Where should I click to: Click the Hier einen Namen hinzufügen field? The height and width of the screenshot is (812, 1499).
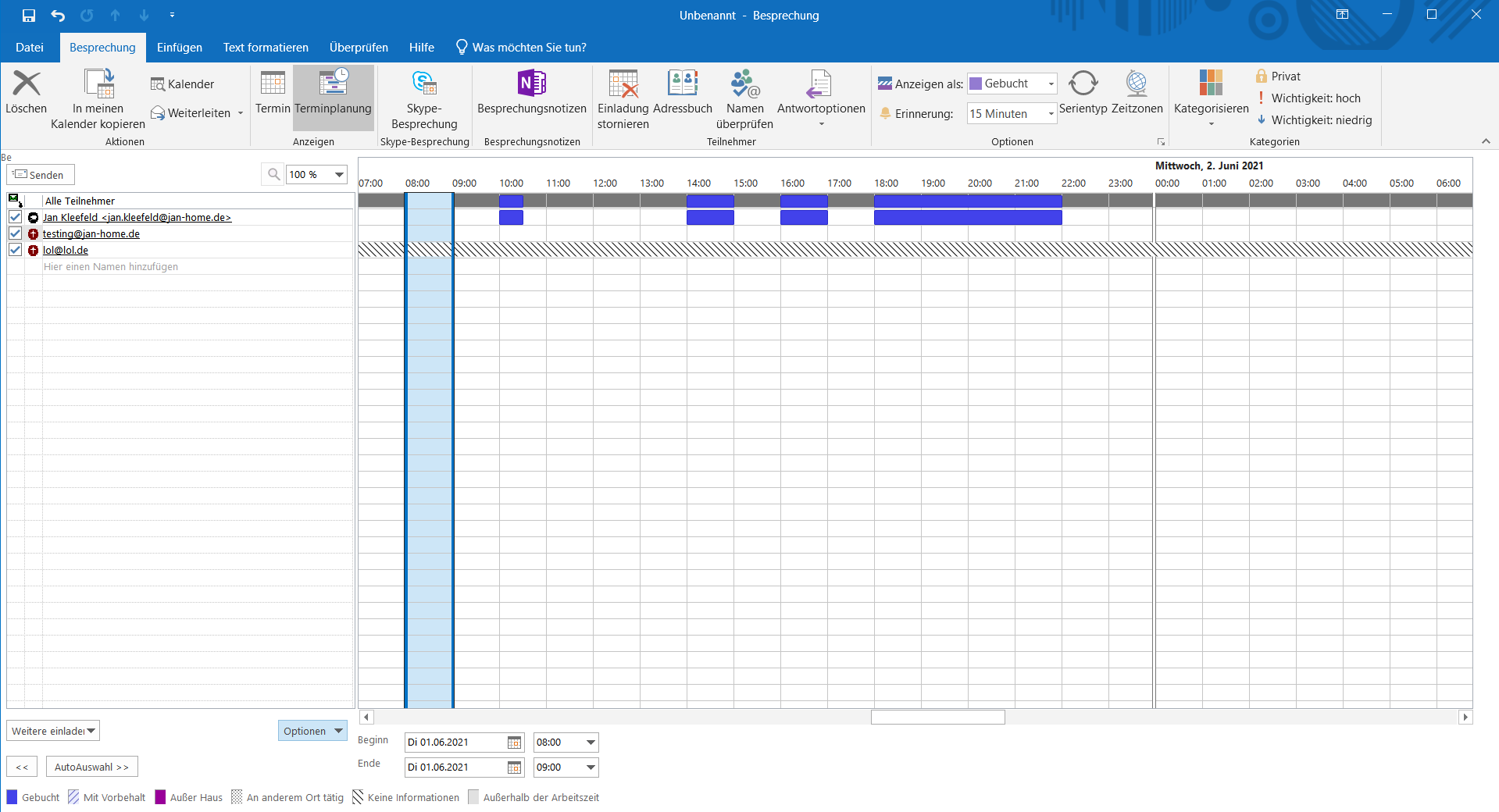[x=111, y=267]
